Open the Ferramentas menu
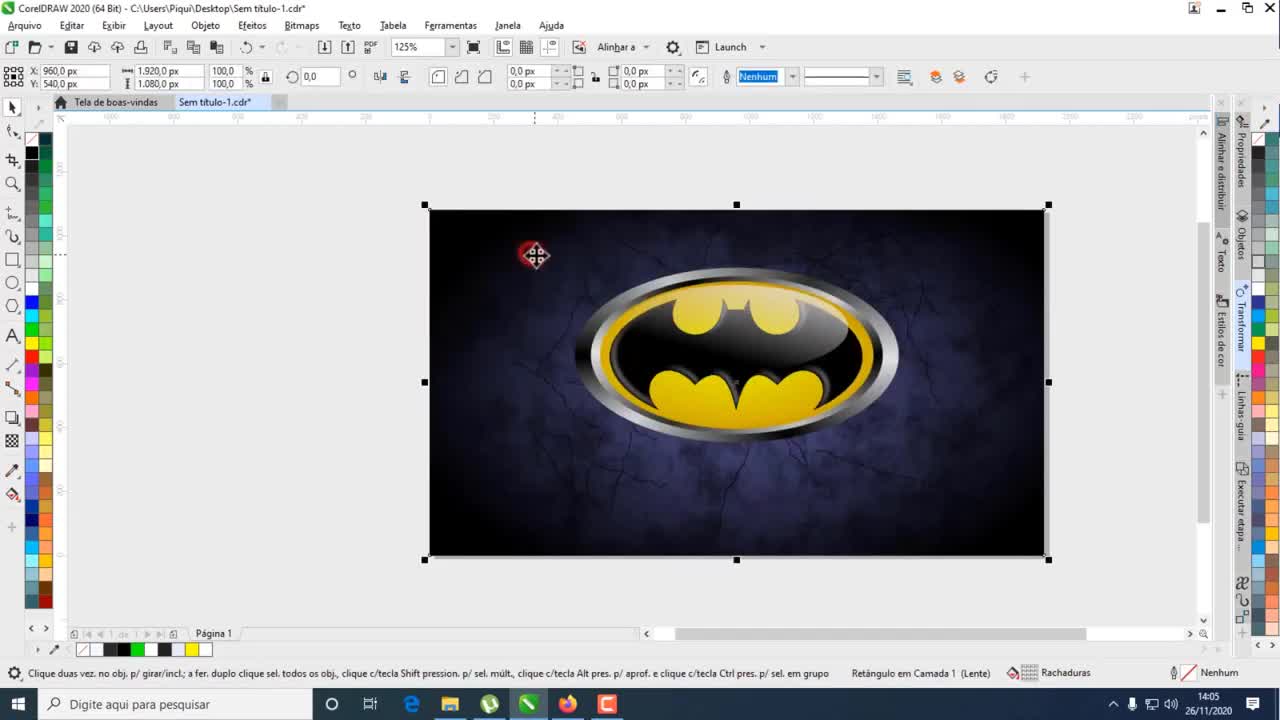1280x720 pixels. (x=450, y=25)
